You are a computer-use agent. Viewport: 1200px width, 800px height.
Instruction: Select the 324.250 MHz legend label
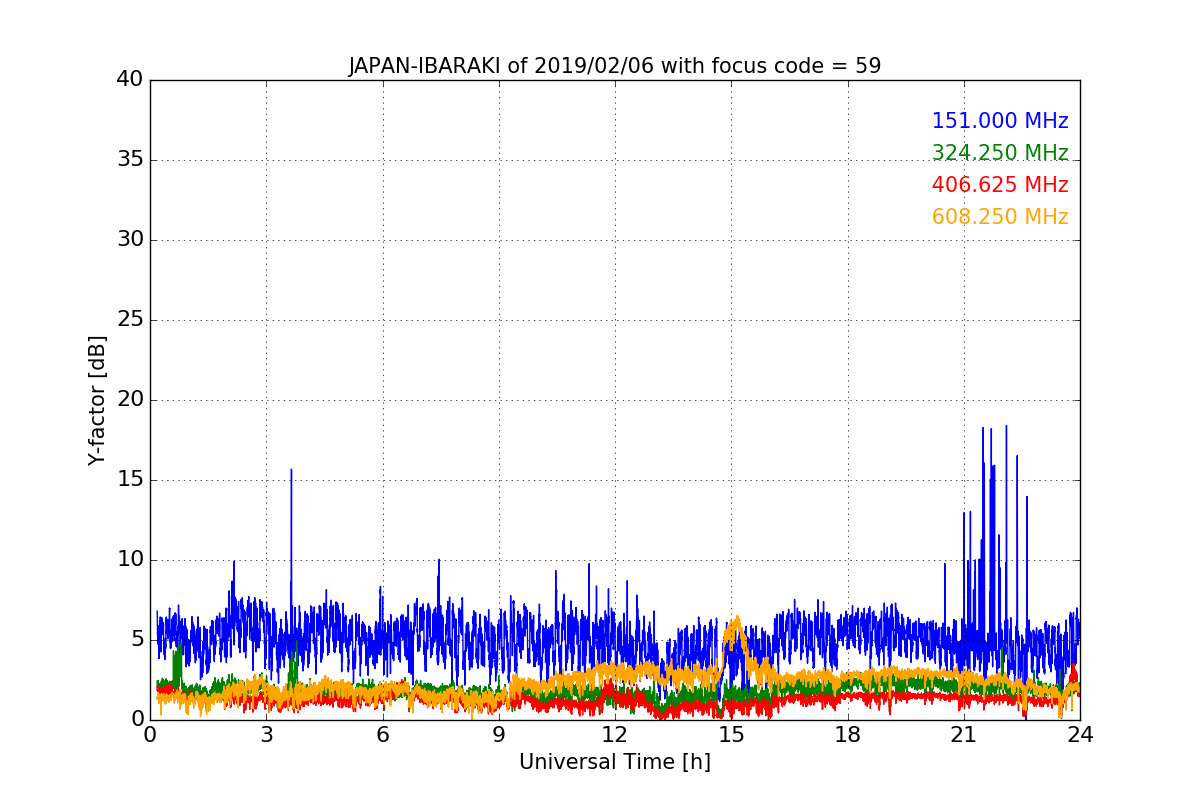click(1000, 153)
